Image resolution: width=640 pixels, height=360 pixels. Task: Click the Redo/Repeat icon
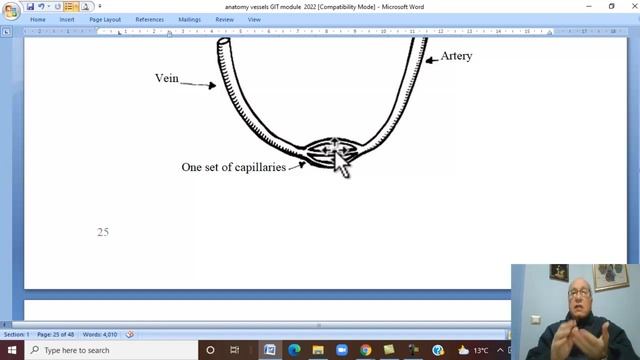click(57, 7)
